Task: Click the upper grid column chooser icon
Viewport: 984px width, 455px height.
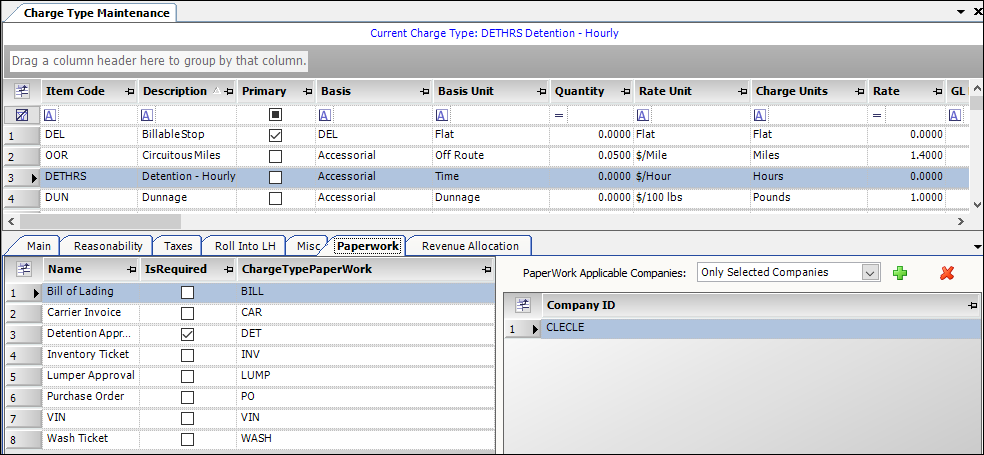Action: 22,91
